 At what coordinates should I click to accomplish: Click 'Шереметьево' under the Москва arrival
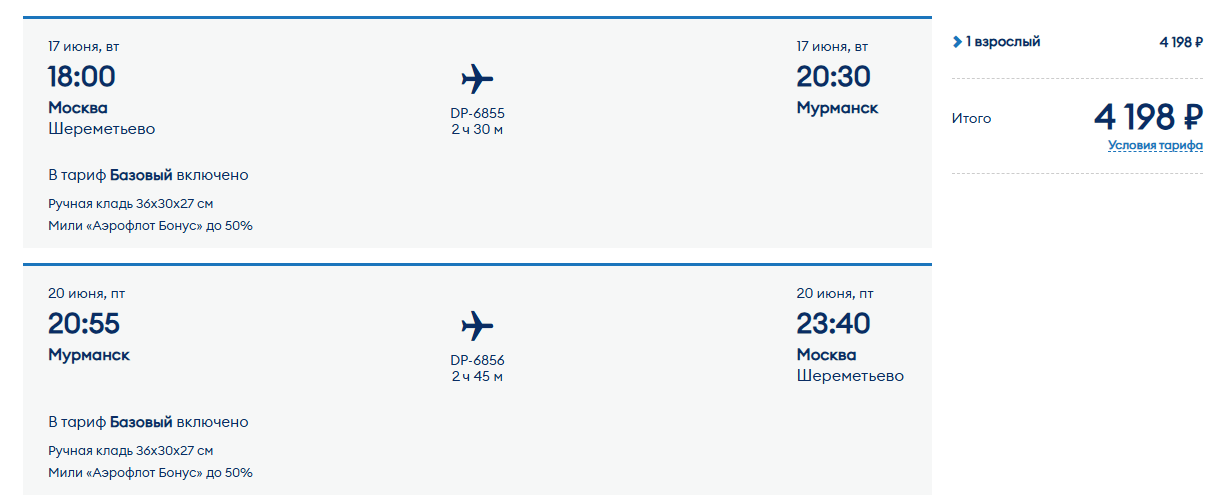[850, 377]
